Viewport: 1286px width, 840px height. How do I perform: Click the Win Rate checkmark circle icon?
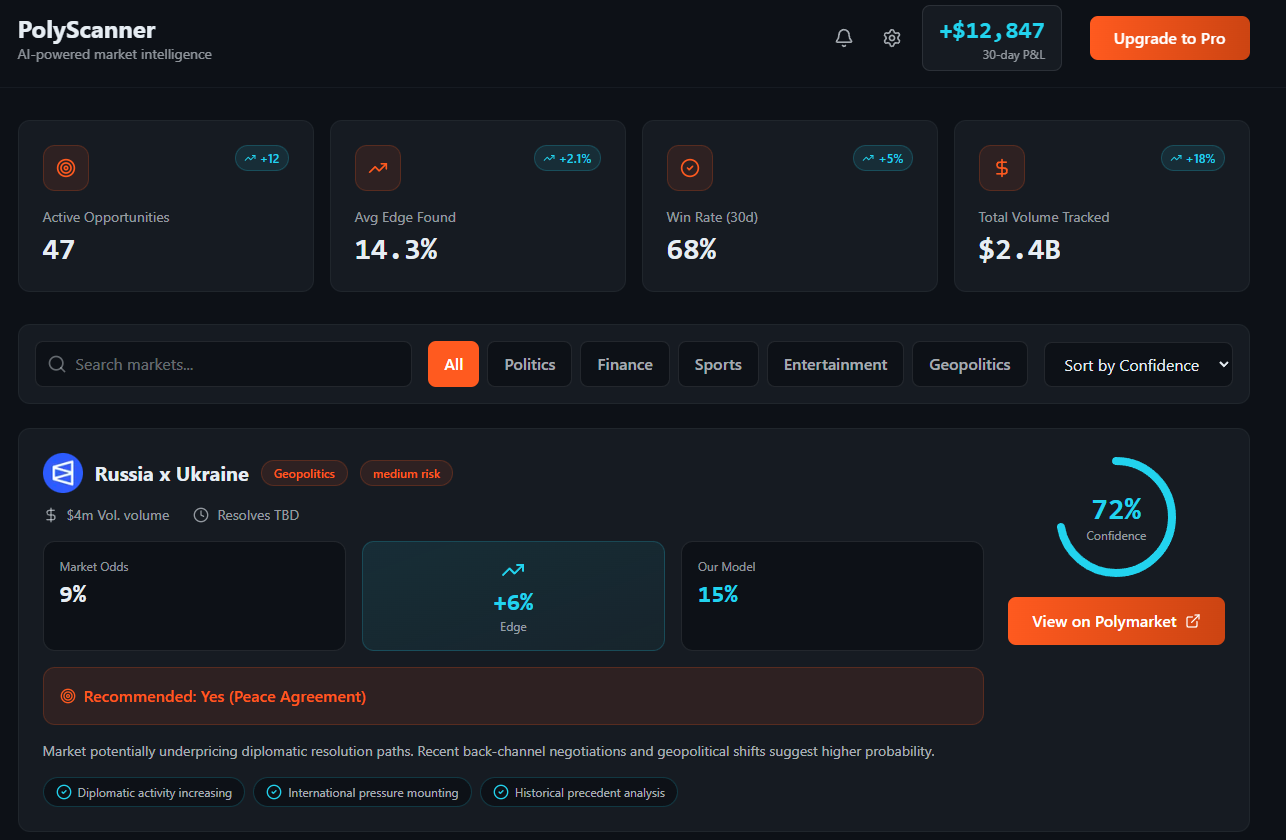click(690, 168)
